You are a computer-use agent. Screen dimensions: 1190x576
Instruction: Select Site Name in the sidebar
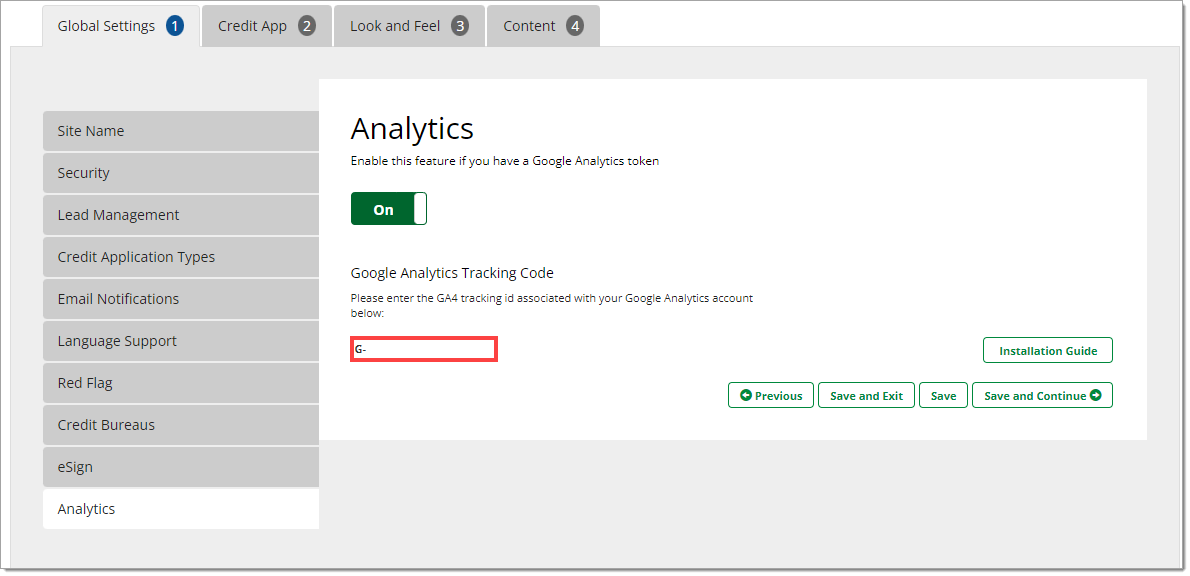181,131
